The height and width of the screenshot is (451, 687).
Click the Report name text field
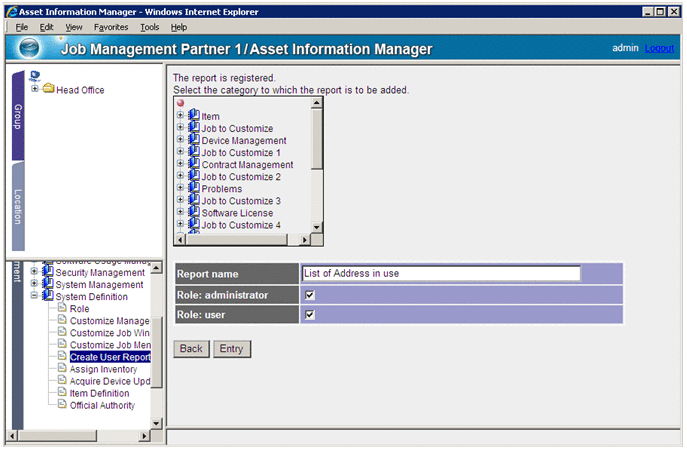(x=441, y=274)
